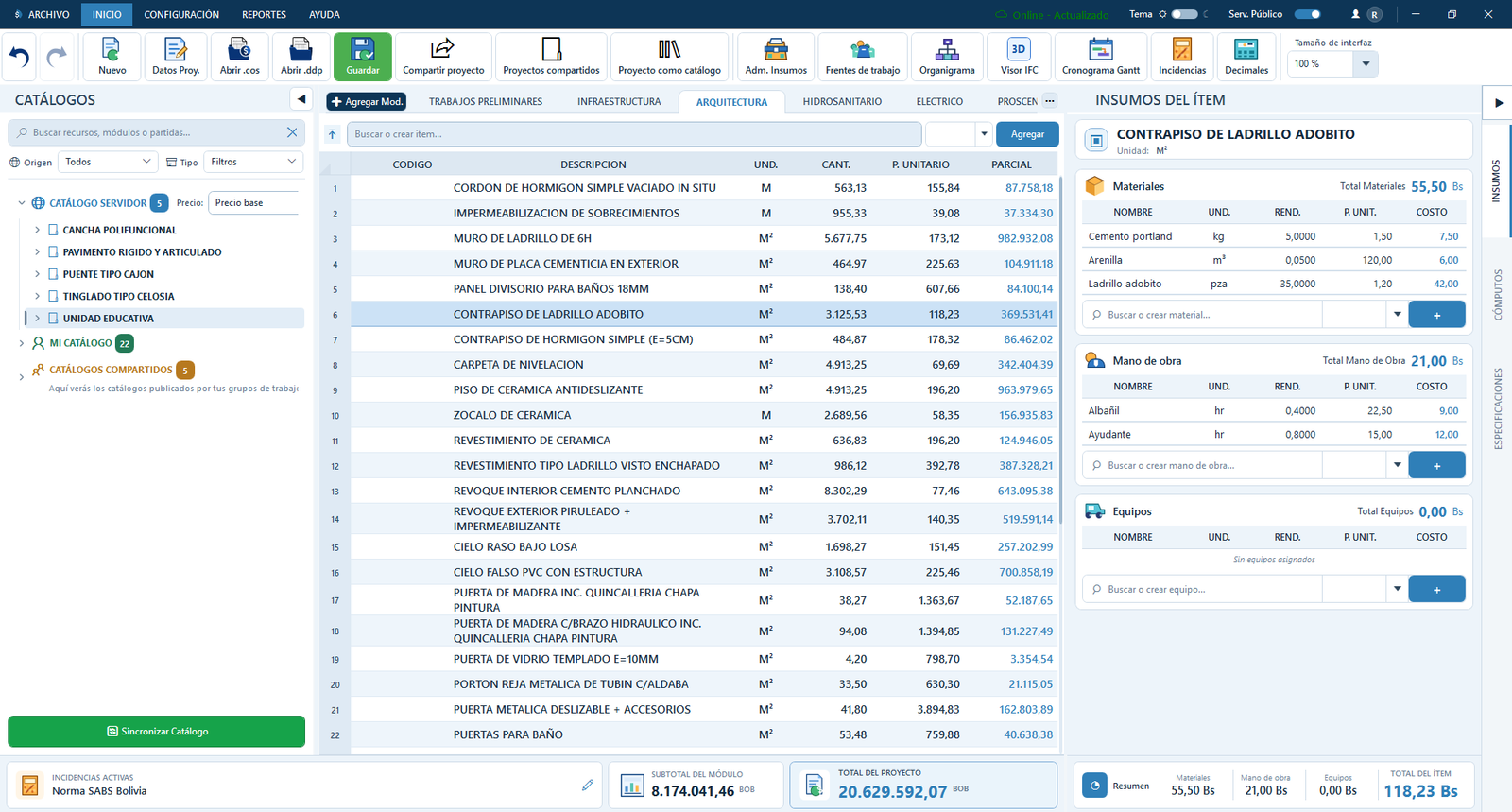Open Adm. Insumos manager
This screenshot has height=812, width=1512.
pyautogui.click(x=776, y=57)
